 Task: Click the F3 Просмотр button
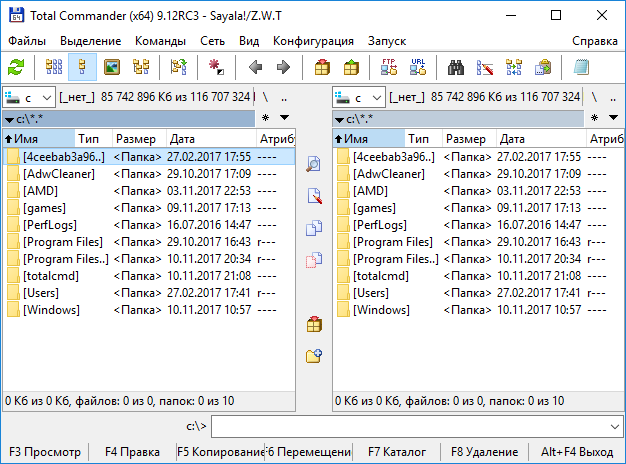45,452
